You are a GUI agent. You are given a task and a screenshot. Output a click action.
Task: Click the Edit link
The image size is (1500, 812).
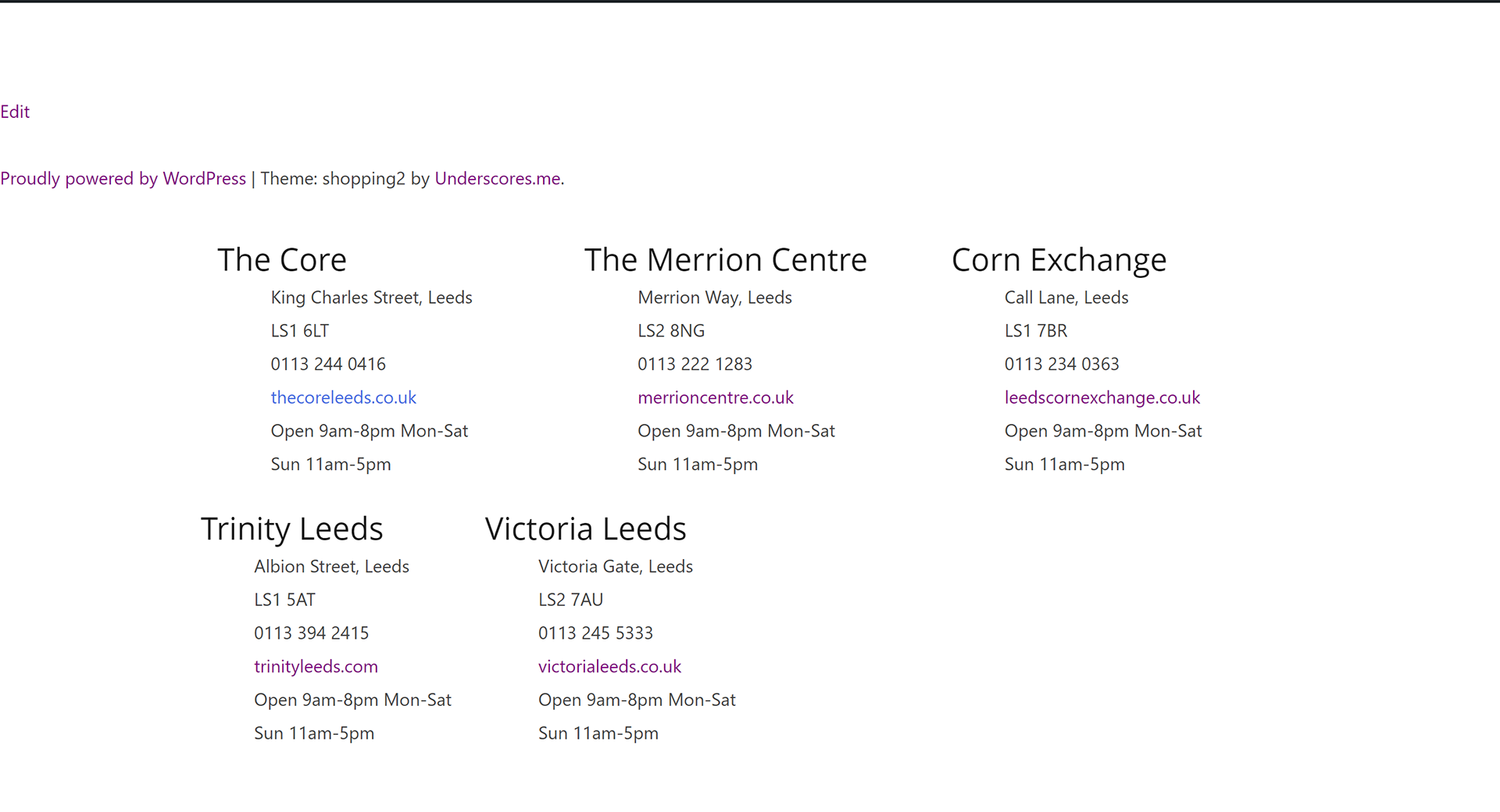[x=15, y=112]
